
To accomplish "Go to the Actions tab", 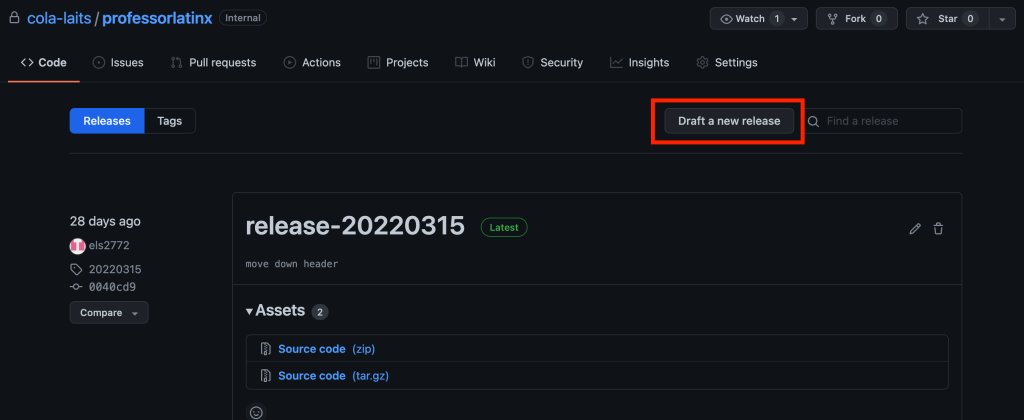I will 312,63.
